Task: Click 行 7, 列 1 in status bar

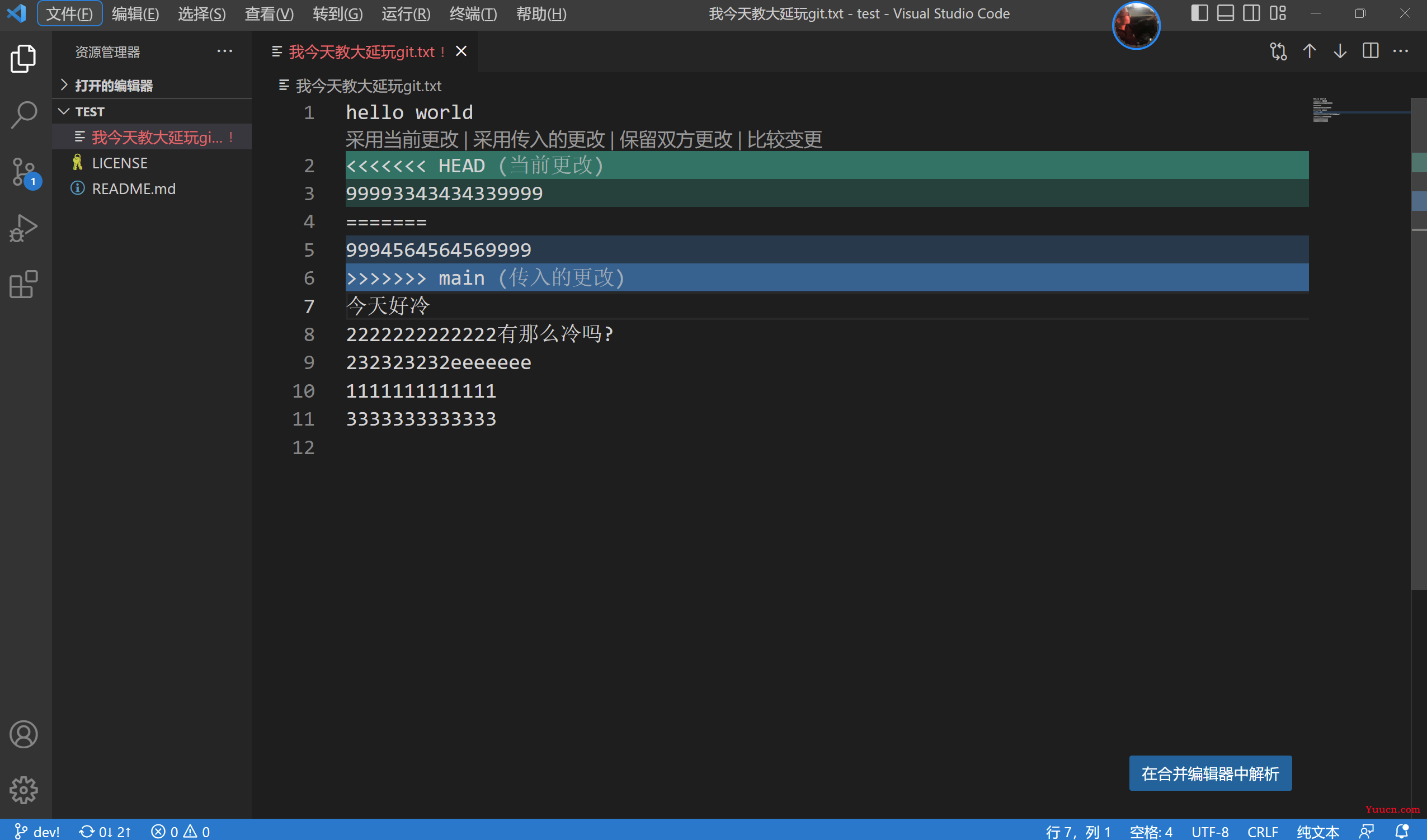Action: (1077, 831)
